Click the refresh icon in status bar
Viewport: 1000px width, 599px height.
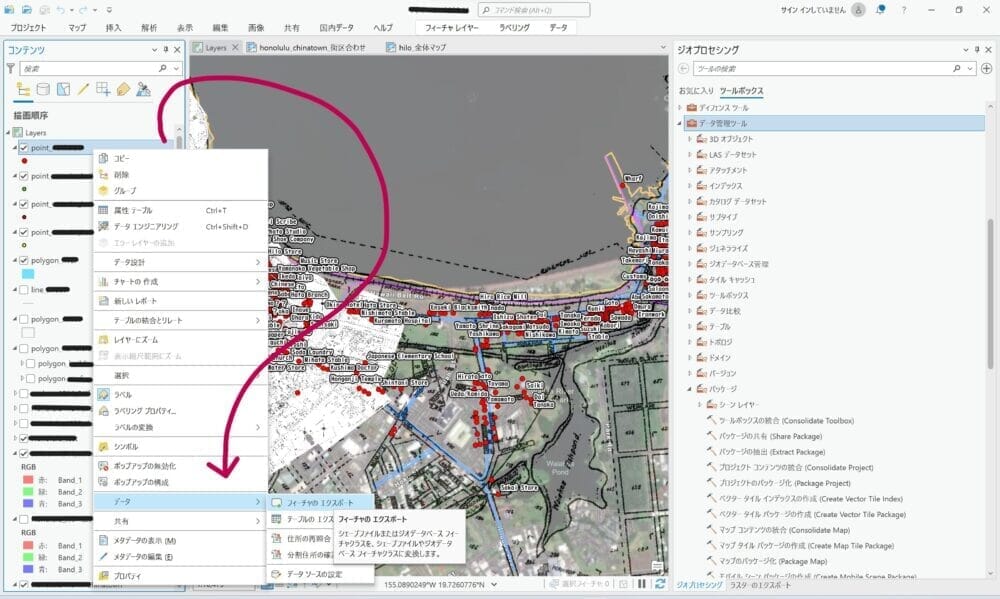(x=660, y=584)
